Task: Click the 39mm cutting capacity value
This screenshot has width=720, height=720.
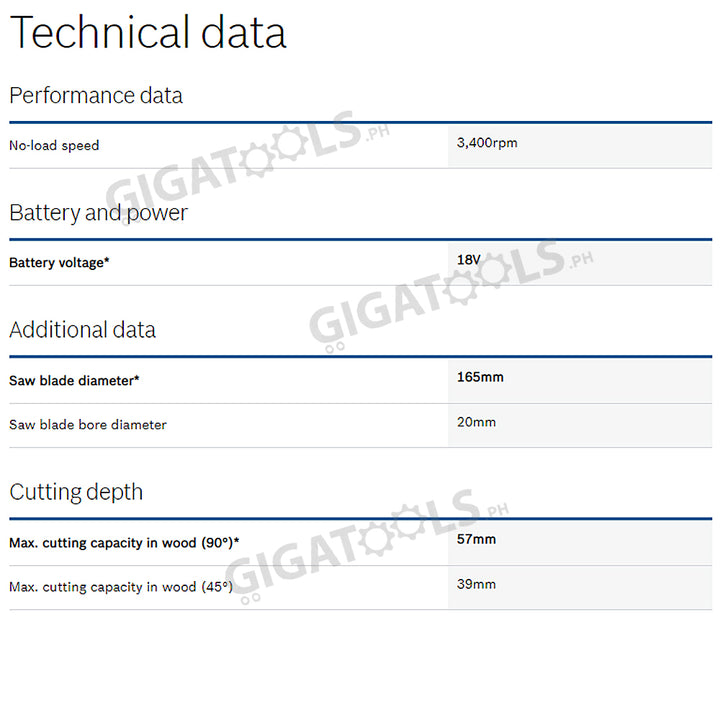Action: 476,584
